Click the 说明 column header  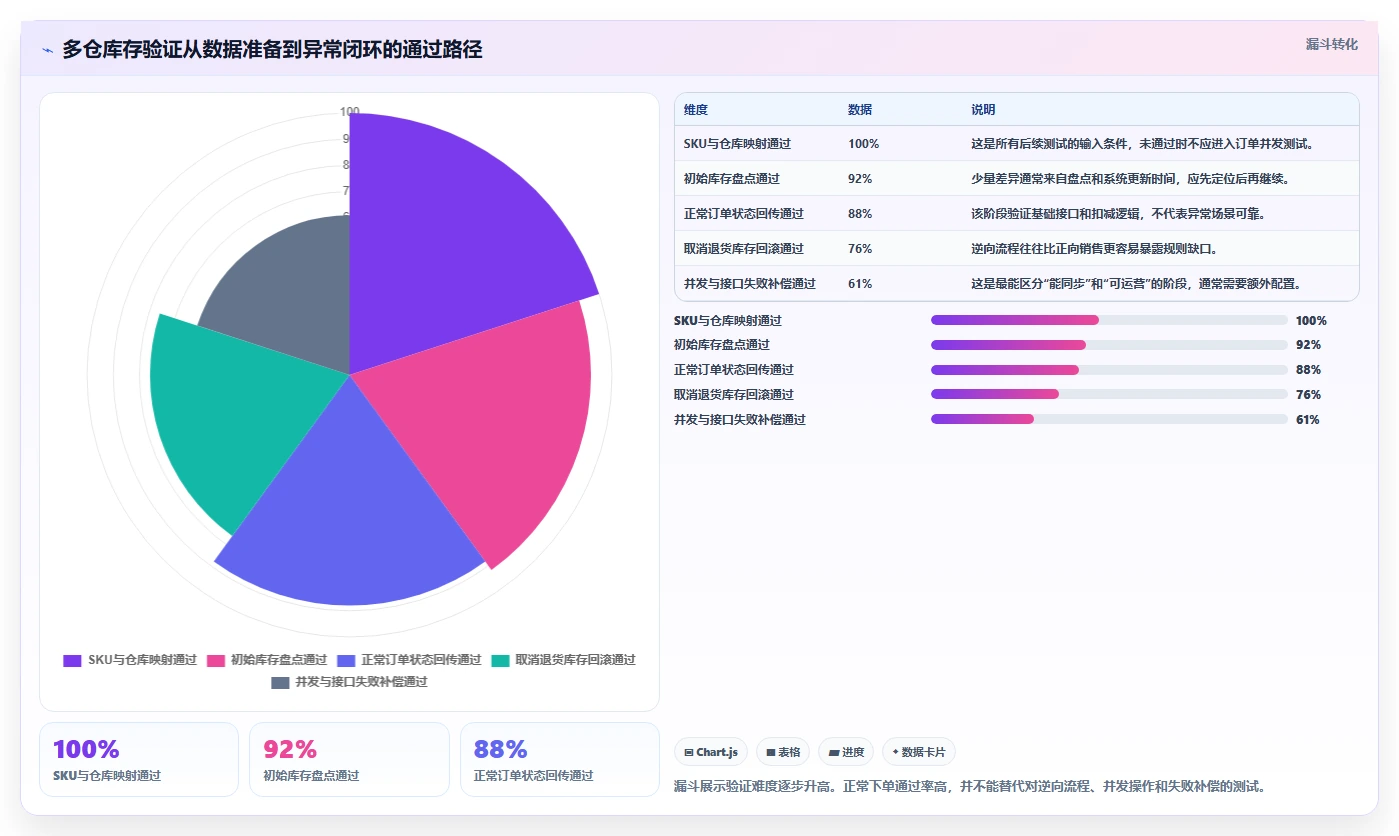(x=983, y=110)
